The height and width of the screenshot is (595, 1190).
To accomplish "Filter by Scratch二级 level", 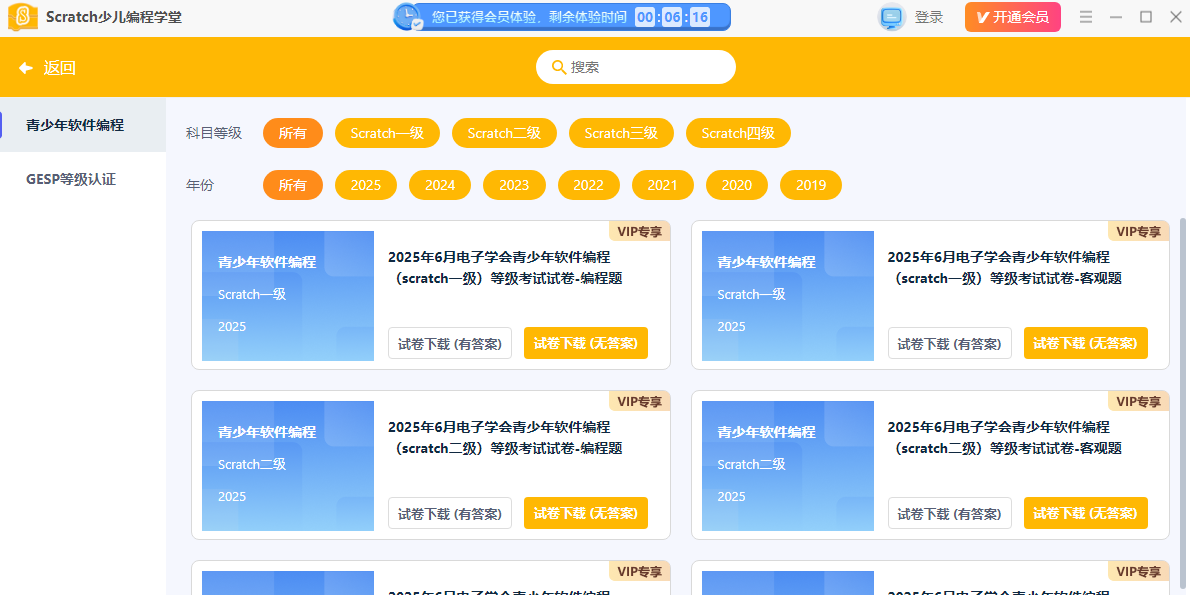I will click(504, 134).
